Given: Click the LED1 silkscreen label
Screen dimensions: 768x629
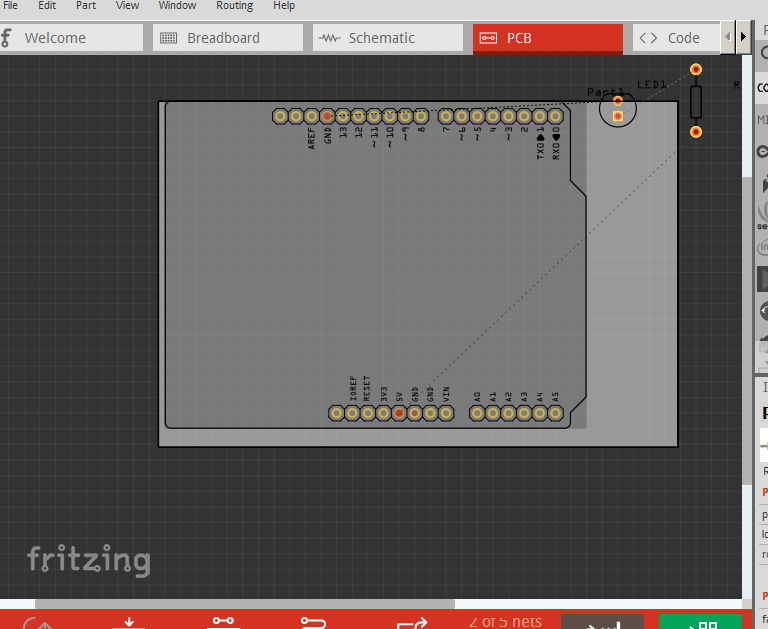Looking at the screenshot, I should [652, 85].
